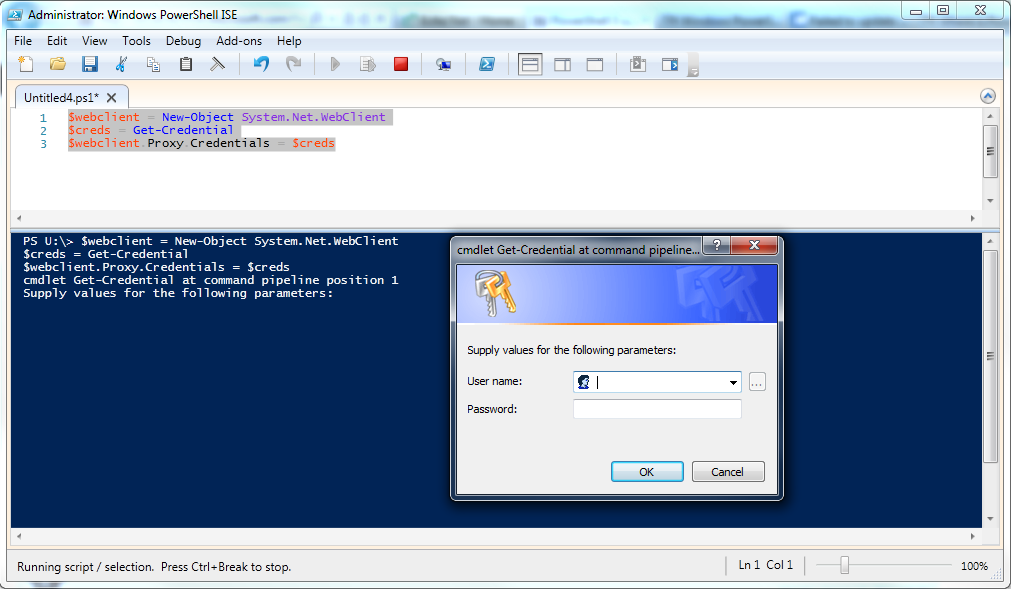Show Script Pane on Top layout
Screen dimensions: 1011x589
coord(530,64)
